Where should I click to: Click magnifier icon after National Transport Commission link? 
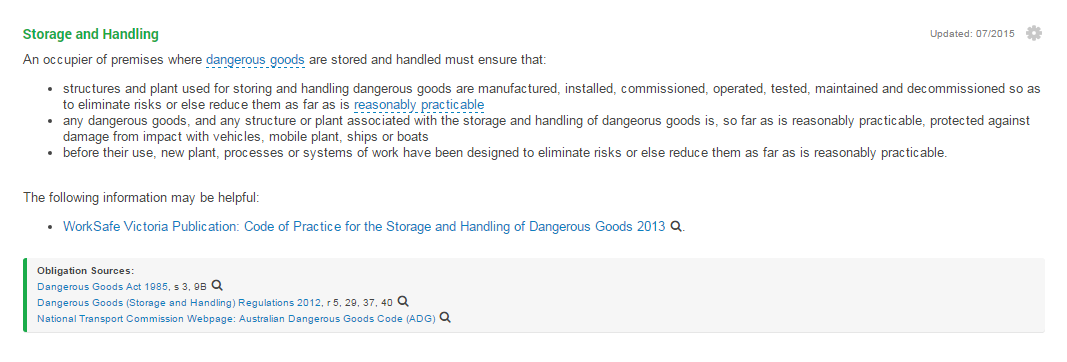(x=445, y=318)
